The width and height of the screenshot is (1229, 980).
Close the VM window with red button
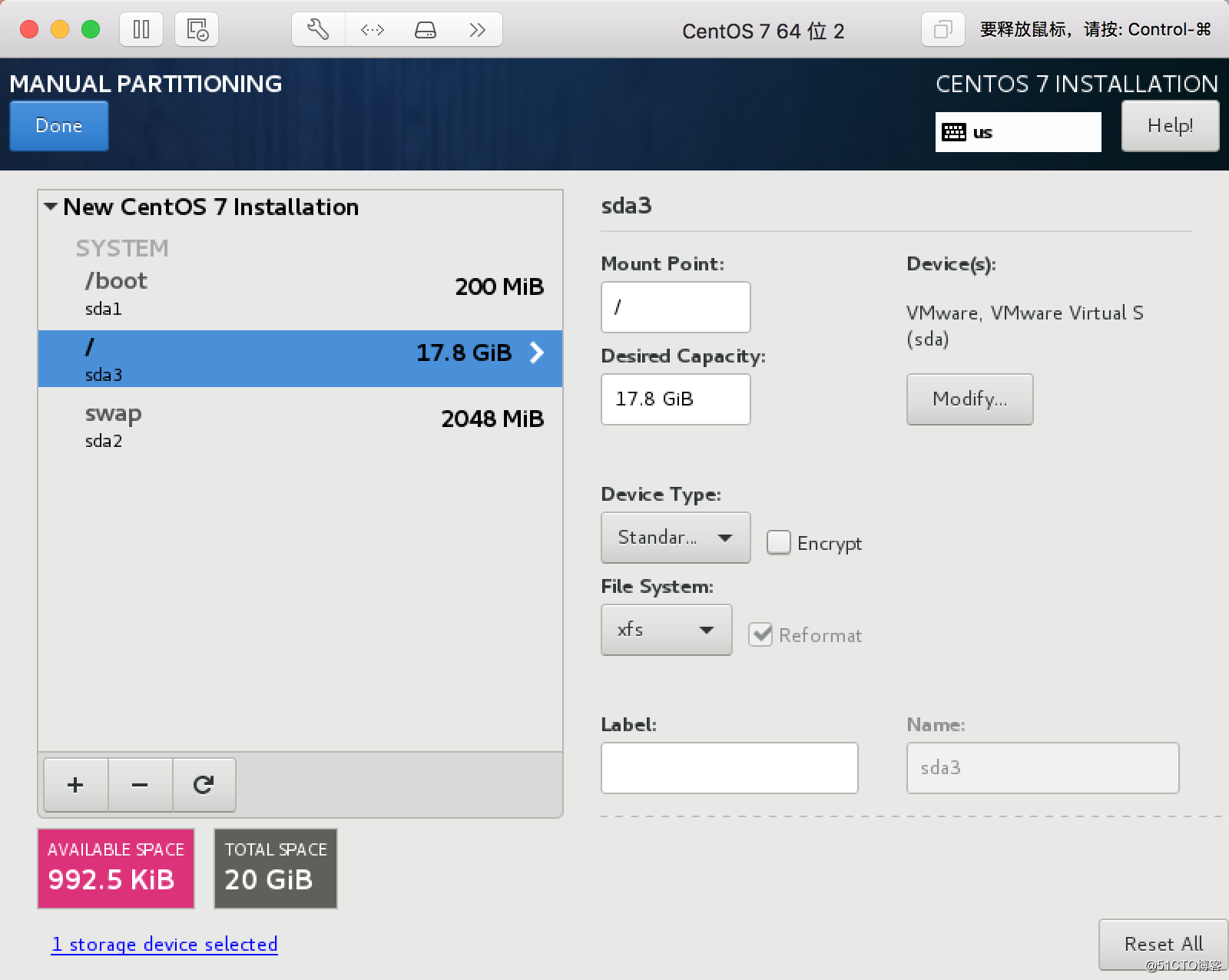point(29,29)
